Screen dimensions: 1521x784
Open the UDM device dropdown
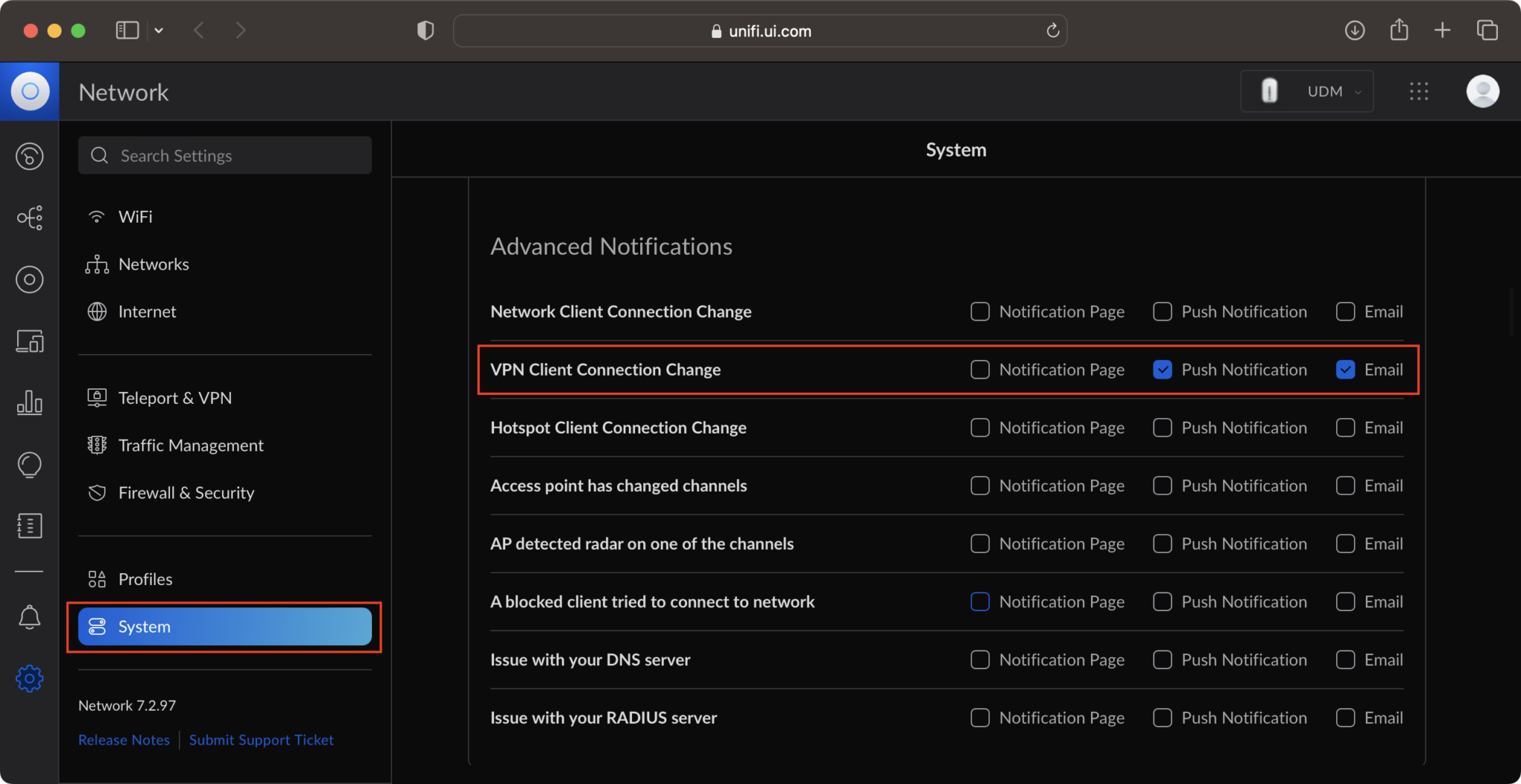click(1332, 91)
